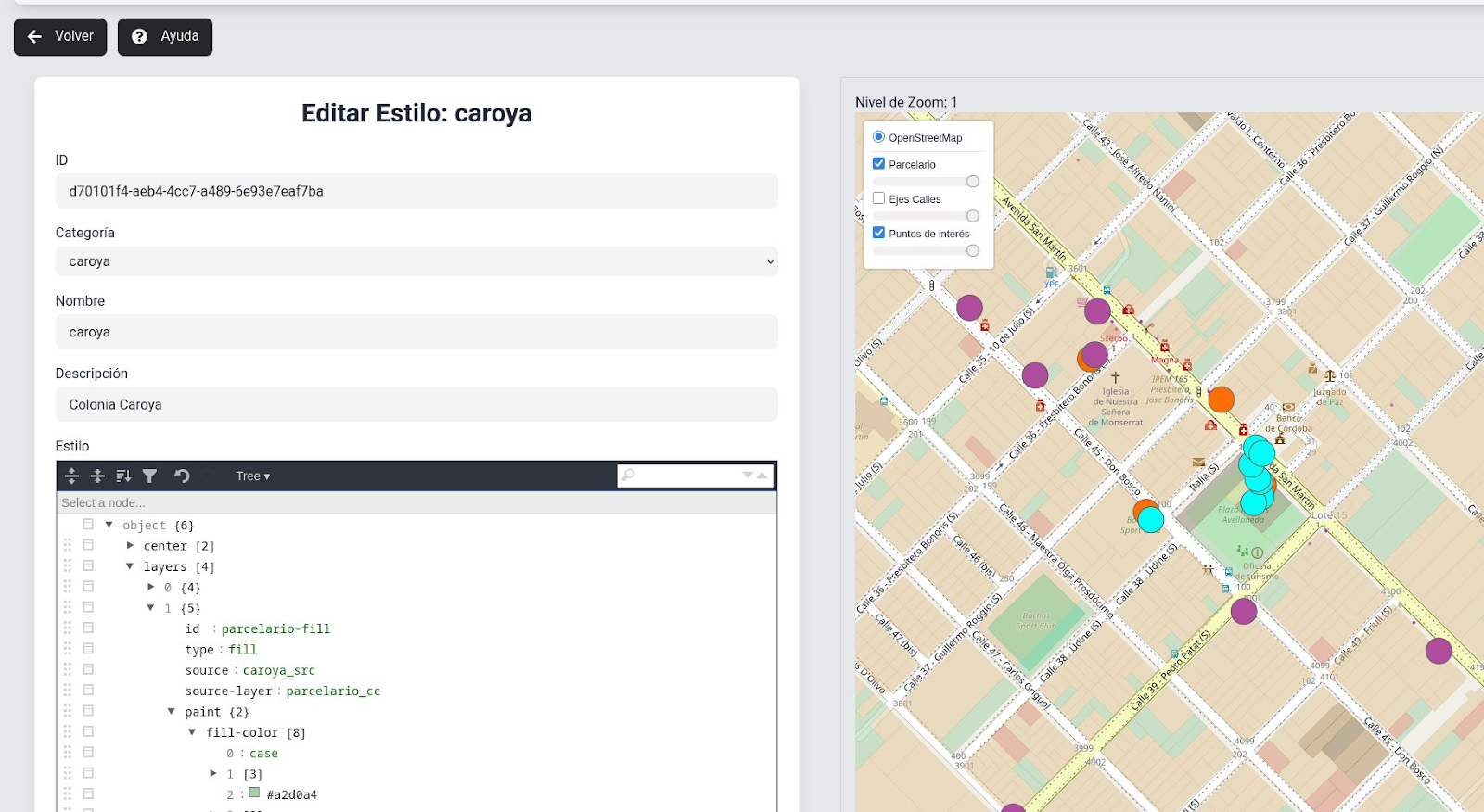Enable the Ejes Calles layer checkbox
1484x812 pixels.
point(878,197)
